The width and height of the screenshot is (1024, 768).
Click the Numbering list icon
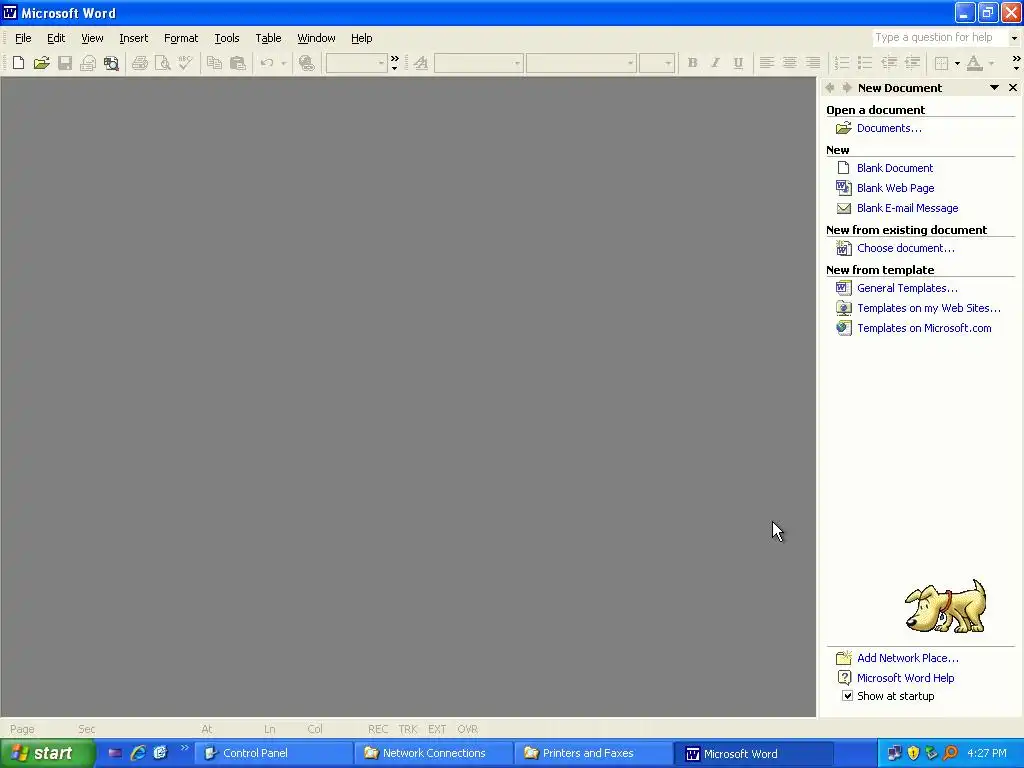pos(842,63)
